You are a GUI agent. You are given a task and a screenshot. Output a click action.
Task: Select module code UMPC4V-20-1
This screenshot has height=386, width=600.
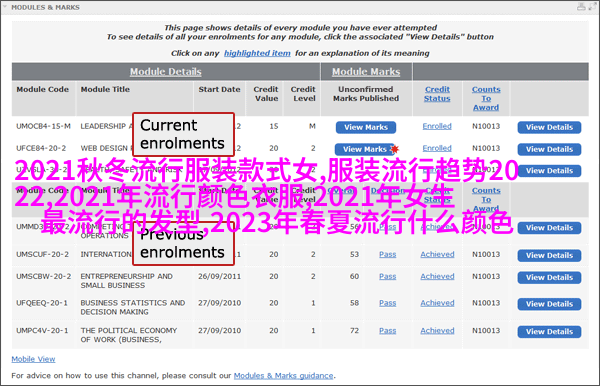pos(42,331)
